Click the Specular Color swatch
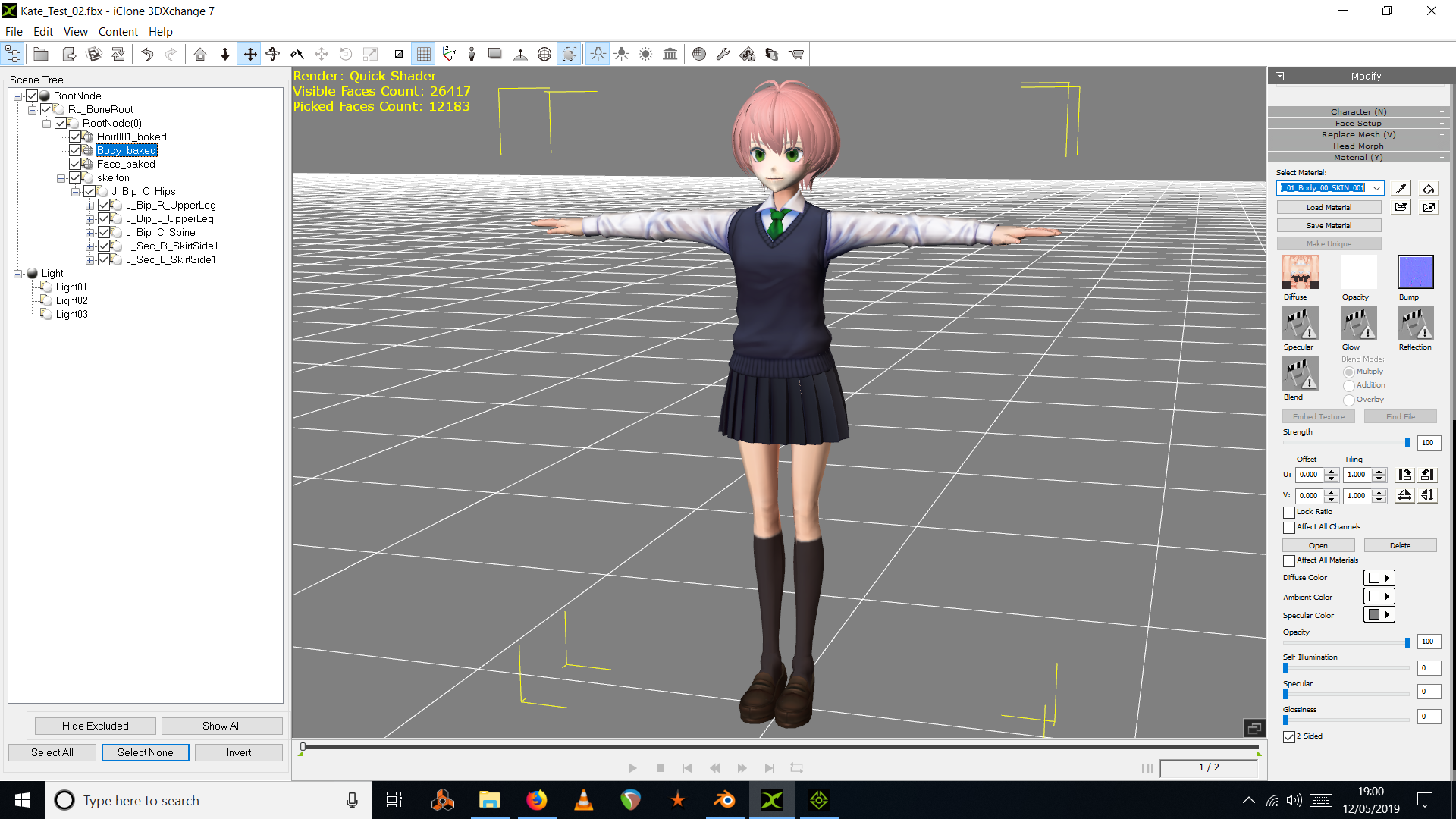Viewport: 1456px width, 819px height. (1374, 615)
